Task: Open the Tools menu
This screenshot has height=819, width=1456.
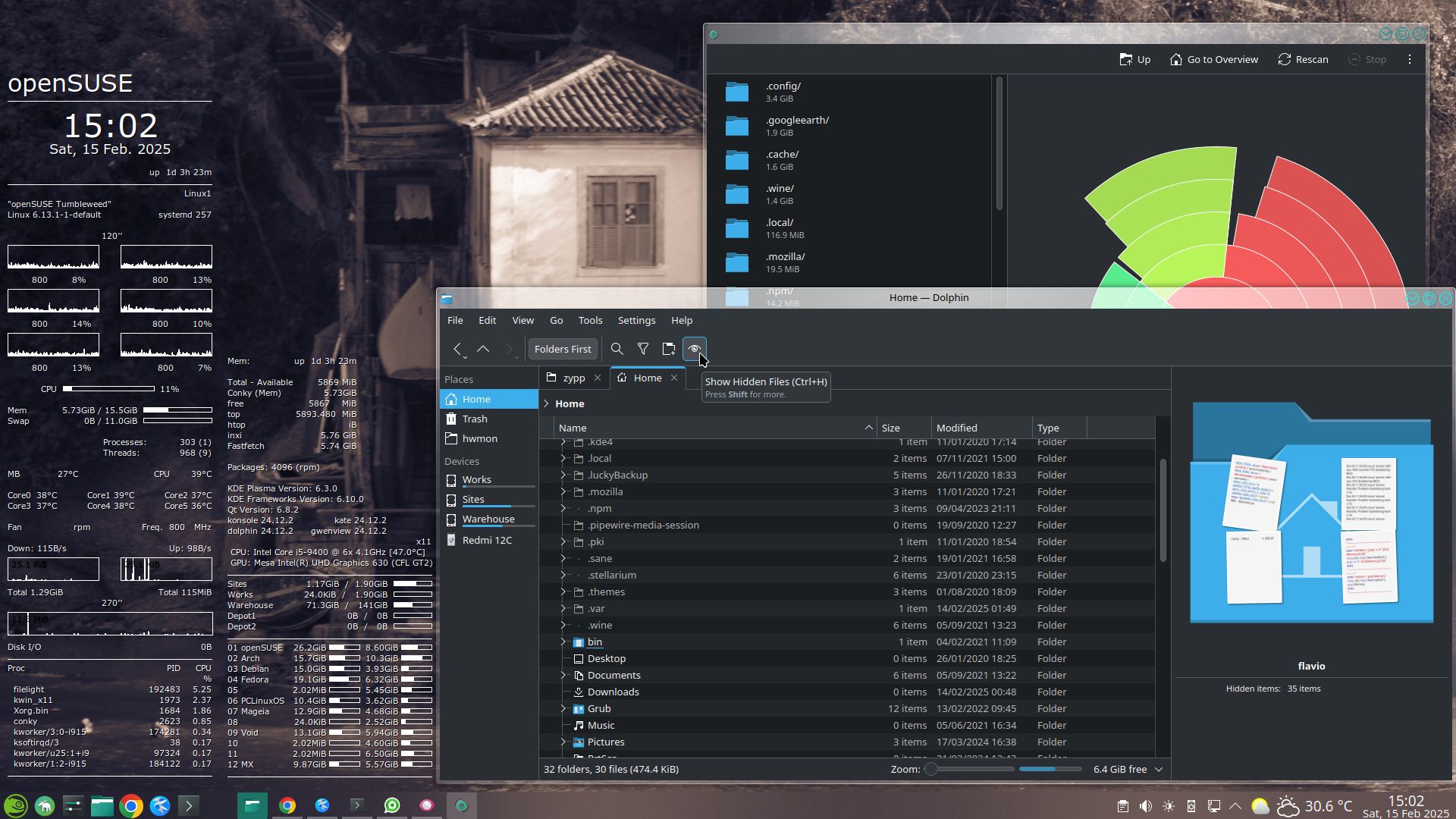Action: pyautogui.click(x=590, y=320)
